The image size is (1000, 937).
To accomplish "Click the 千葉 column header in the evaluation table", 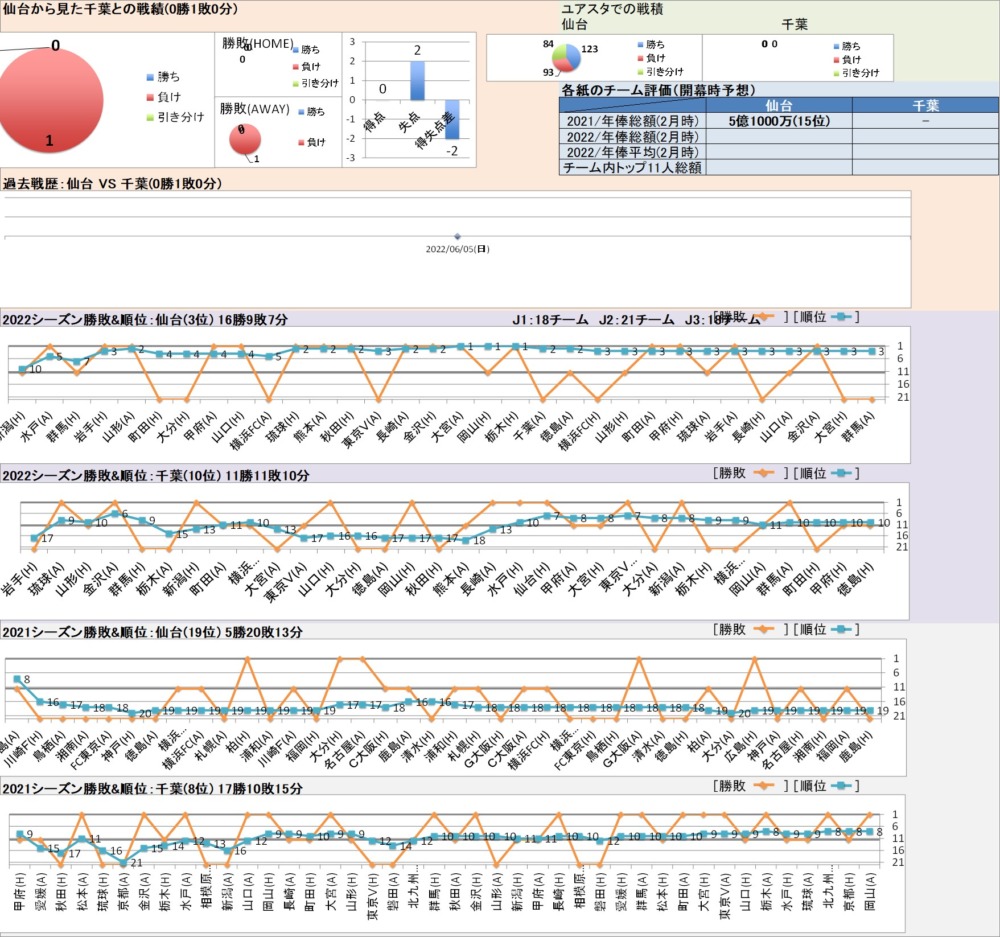I will (x=925, y=105).
